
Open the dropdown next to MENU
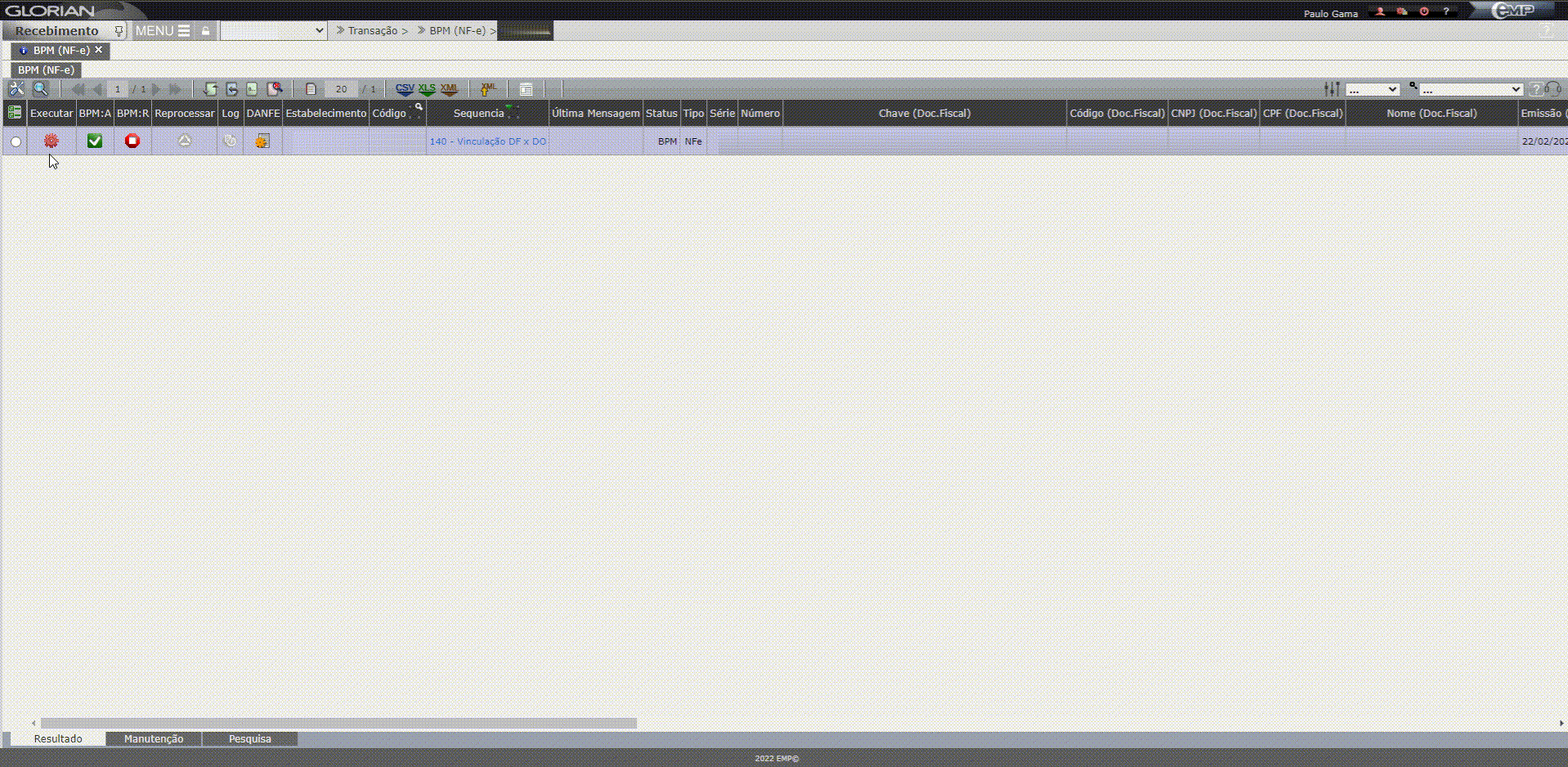273,30
